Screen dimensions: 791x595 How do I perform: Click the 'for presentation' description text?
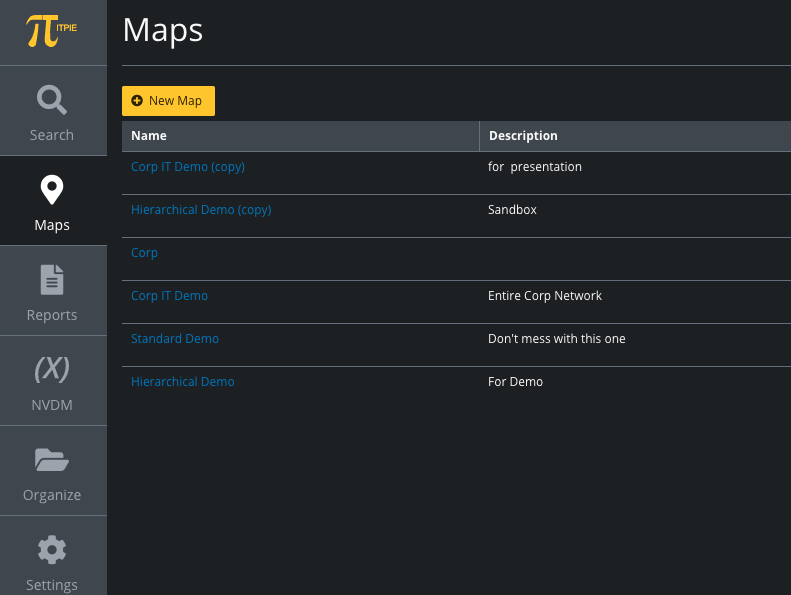[535, 167]
